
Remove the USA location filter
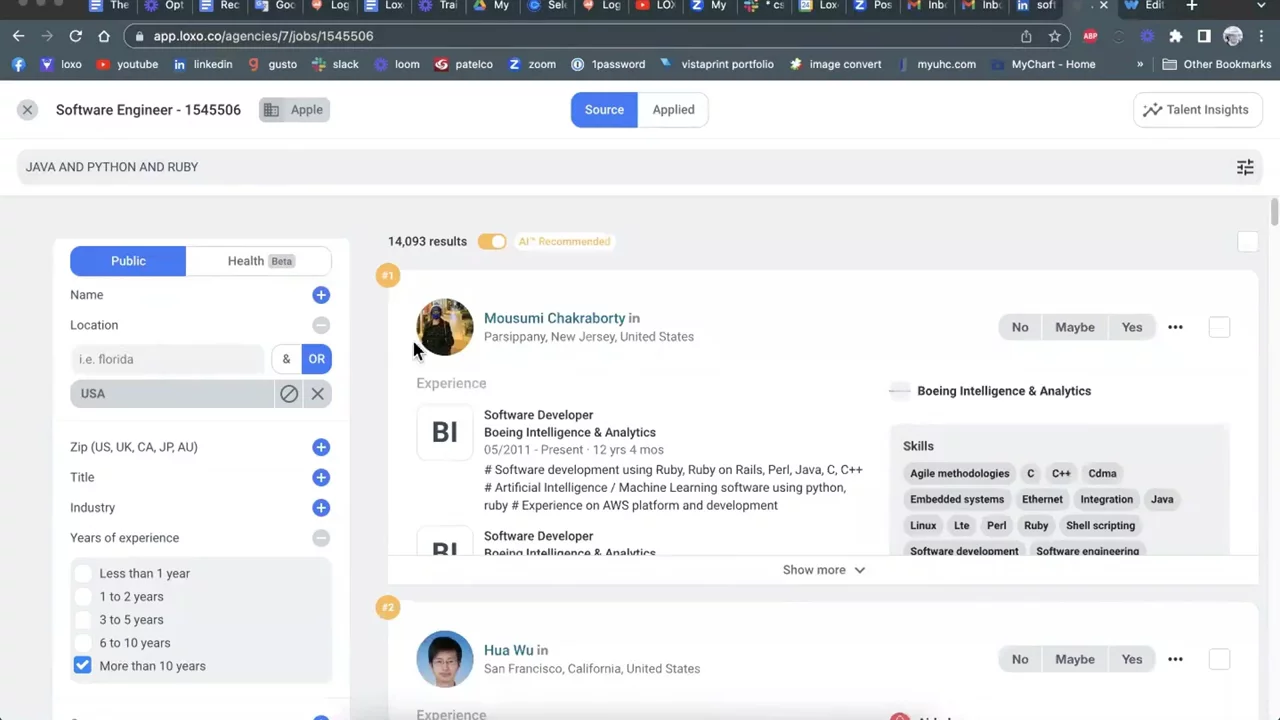point(317,394)
